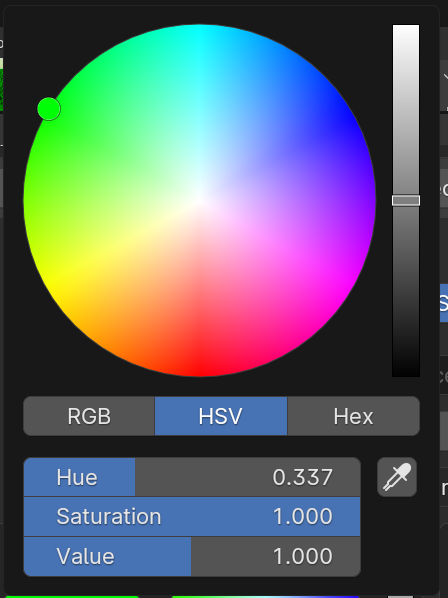Click the green color wheel cursor dot

[x=49, y=109]
